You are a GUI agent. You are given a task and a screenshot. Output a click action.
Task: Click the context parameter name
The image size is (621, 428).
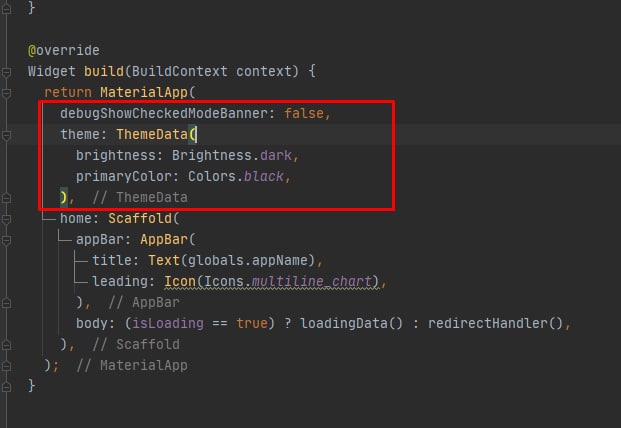[264, 72]
